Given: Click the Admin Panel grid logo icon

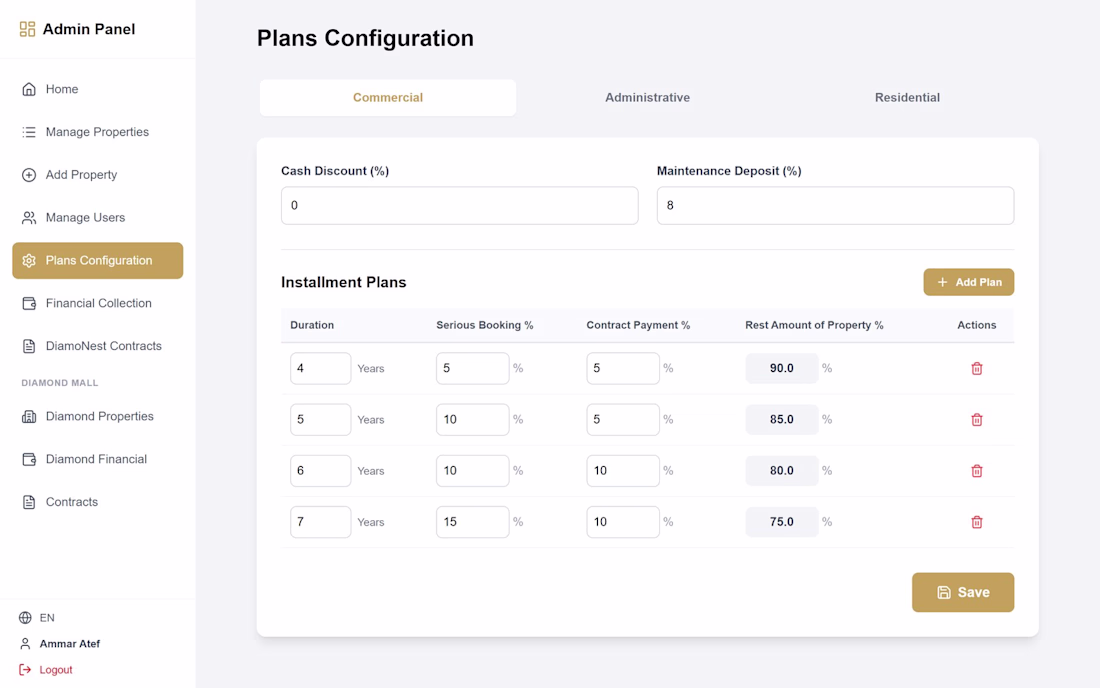Looking at the screenshot, I should [27, 29].
